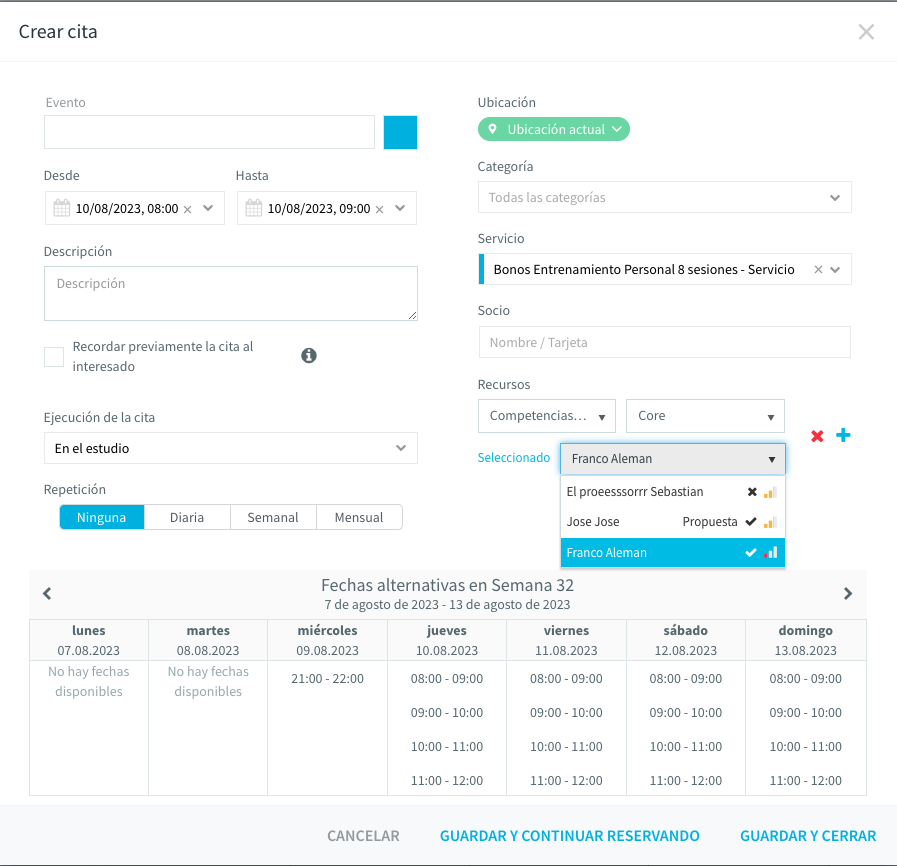
Task: Clear the selected Servicio with its X
Action: [818, 269]
